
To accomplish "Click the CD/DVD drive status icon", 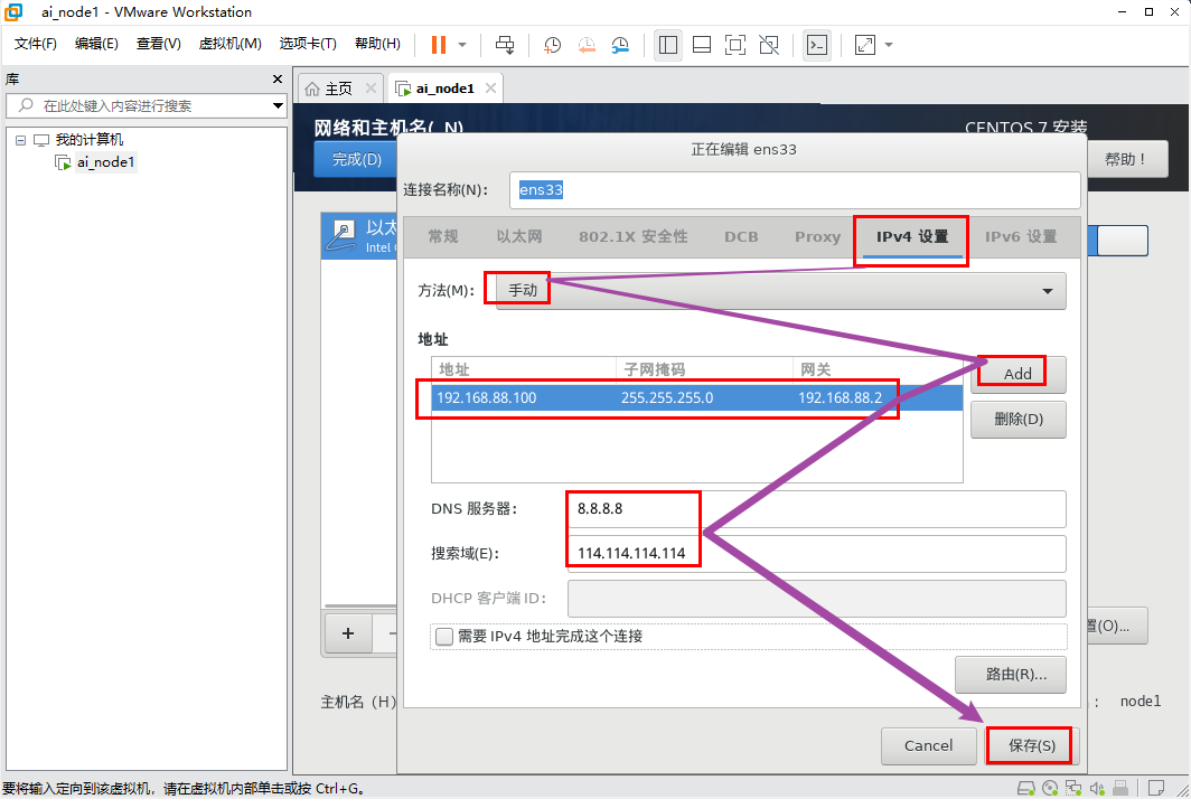I will pos(1051,788).
